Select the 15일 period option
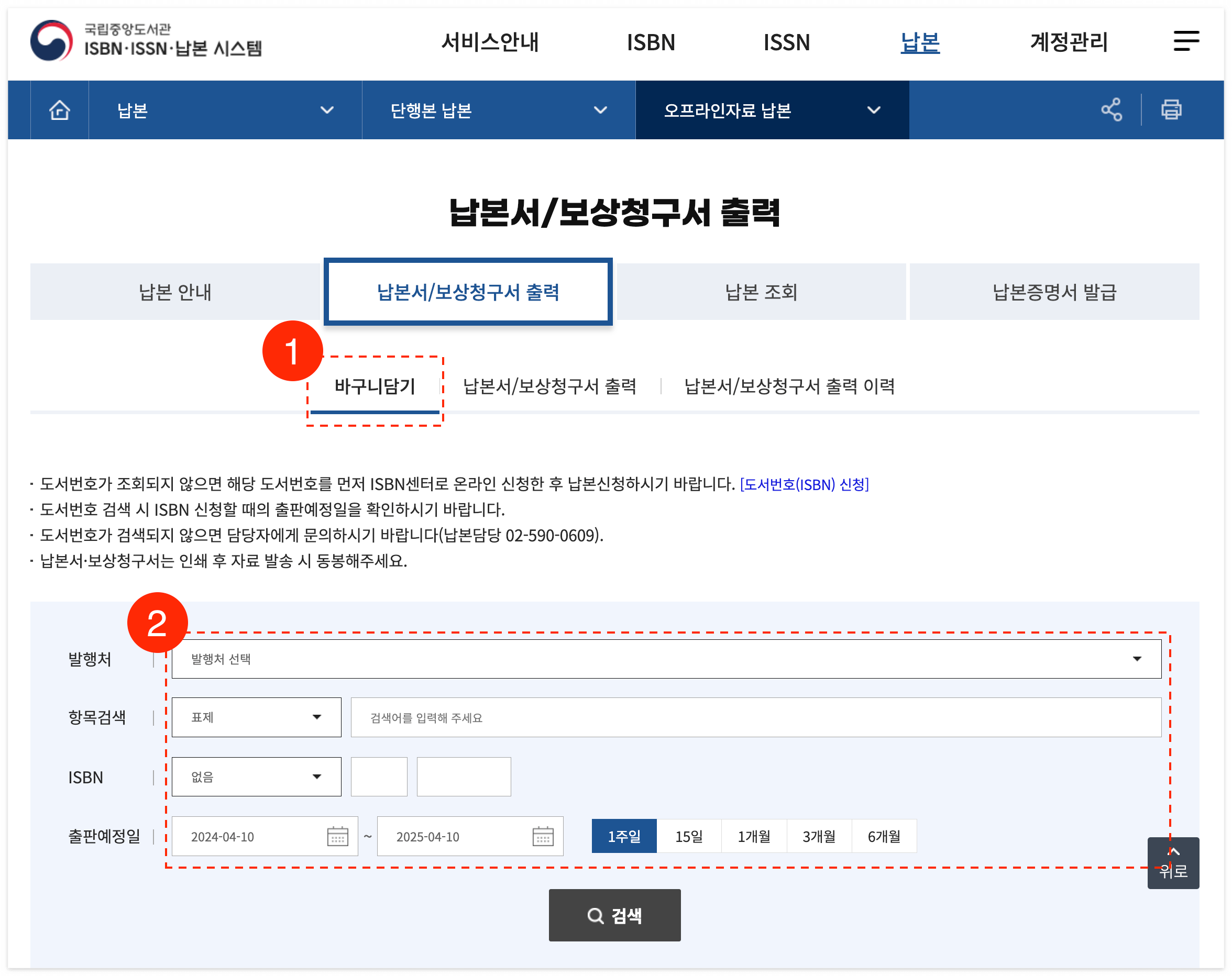1232x976 pixels. (689, 836)
